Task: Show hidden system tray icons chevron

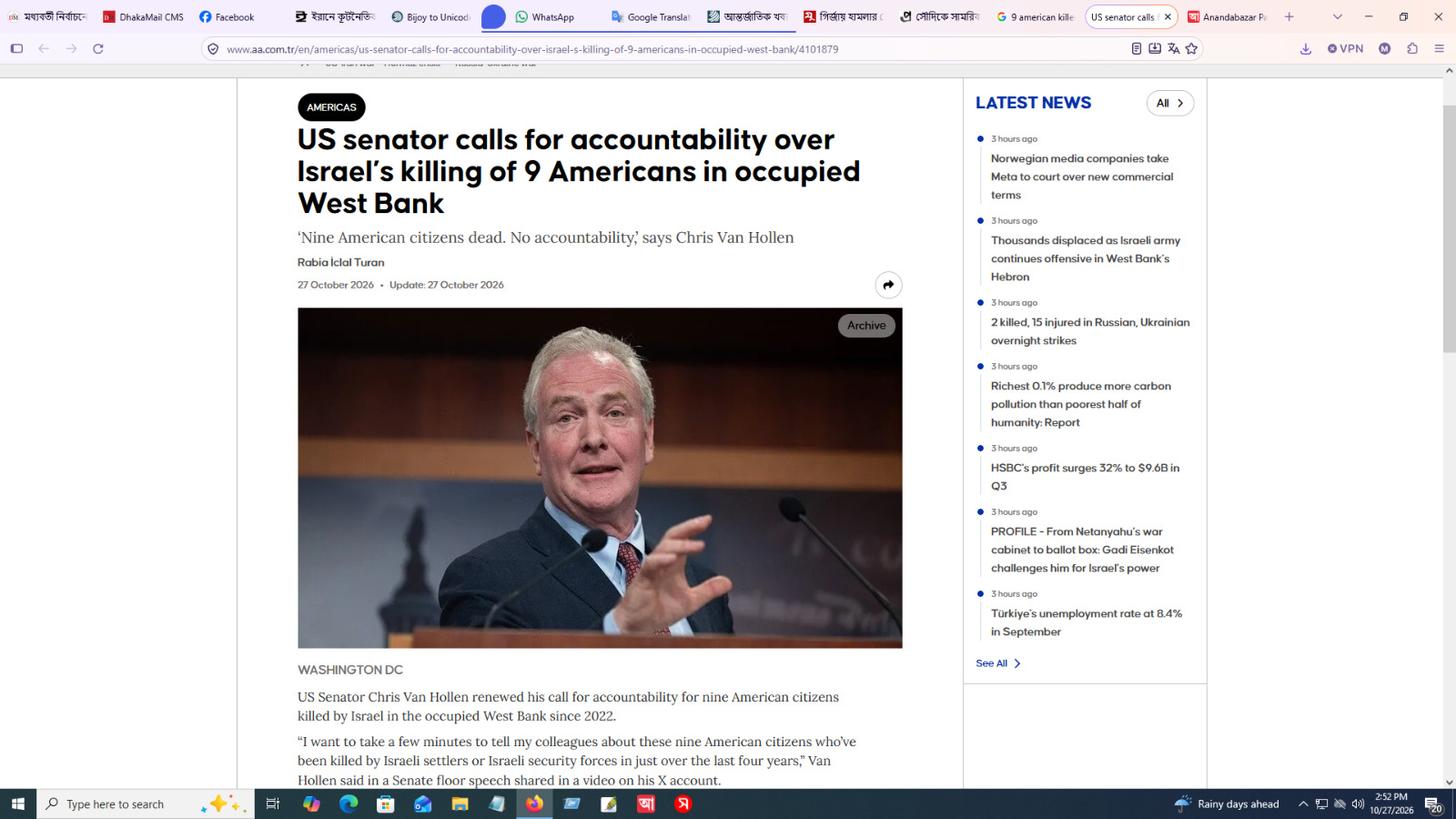Action: 1303,804
